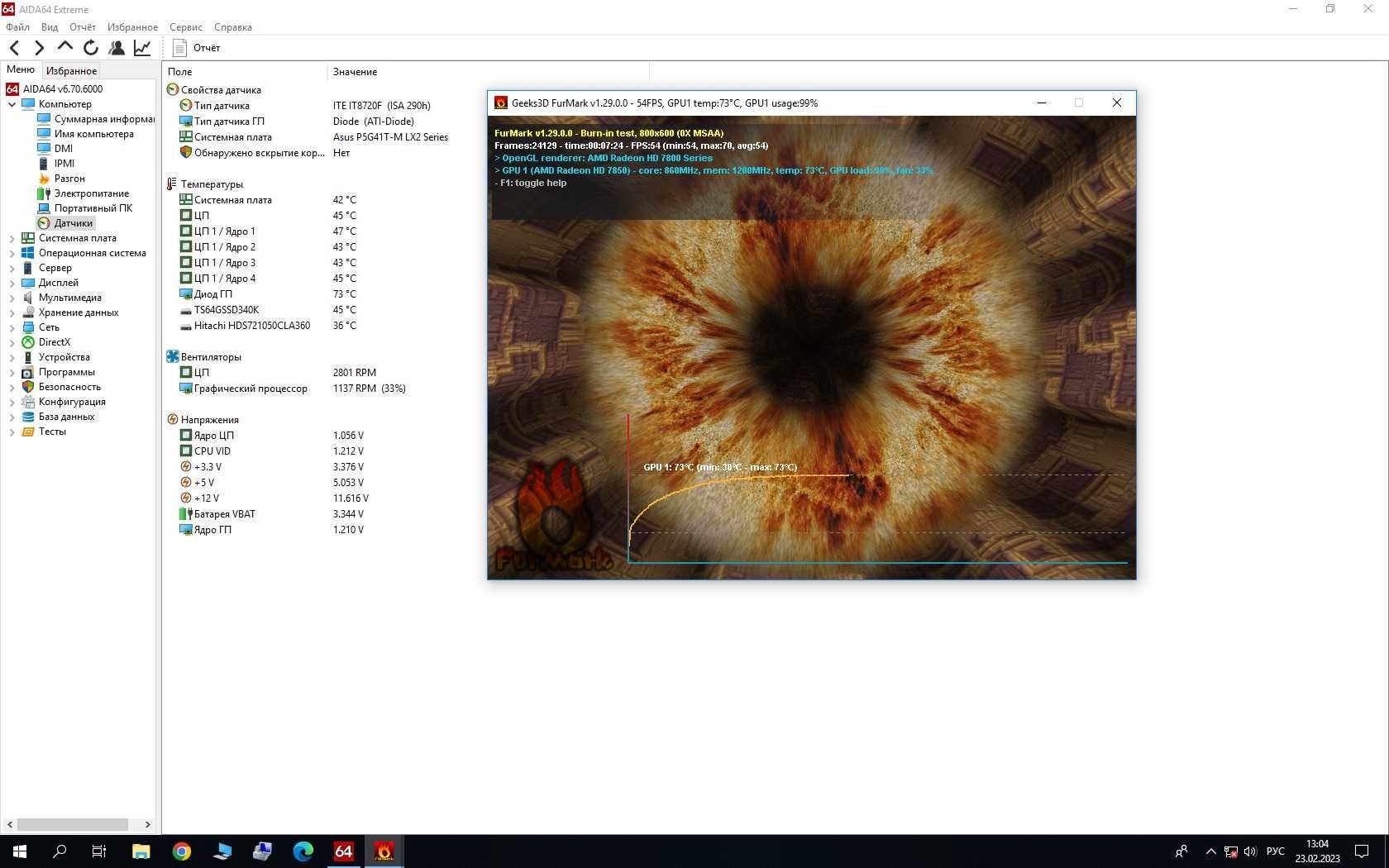Open the user/favorites manager toolbar icon

pyautogui.click(x=117, y=48)
